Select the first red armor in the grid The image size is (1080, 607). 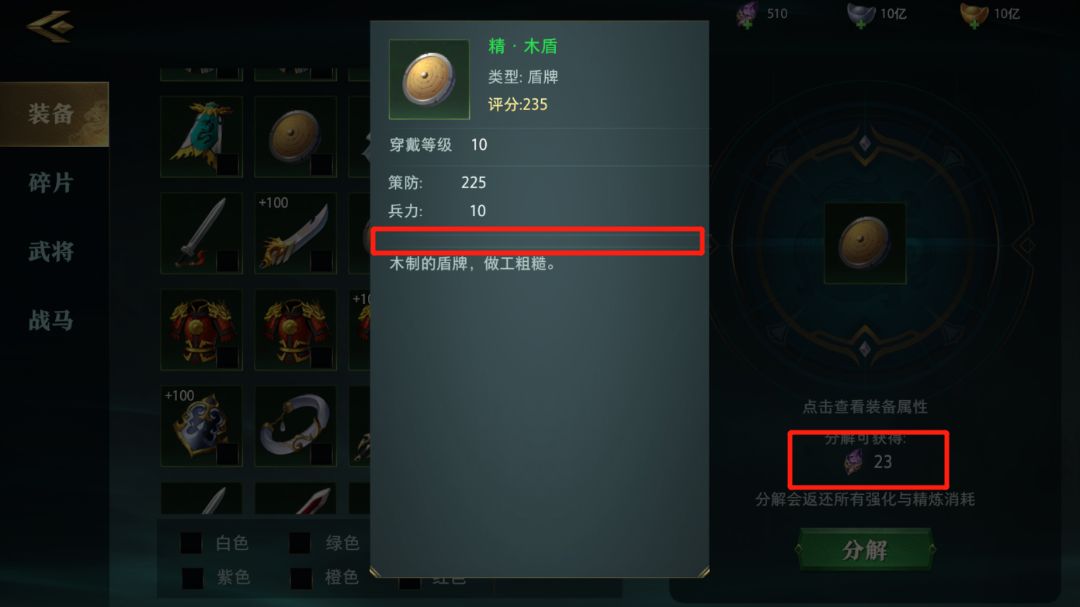tap(201, 329)
